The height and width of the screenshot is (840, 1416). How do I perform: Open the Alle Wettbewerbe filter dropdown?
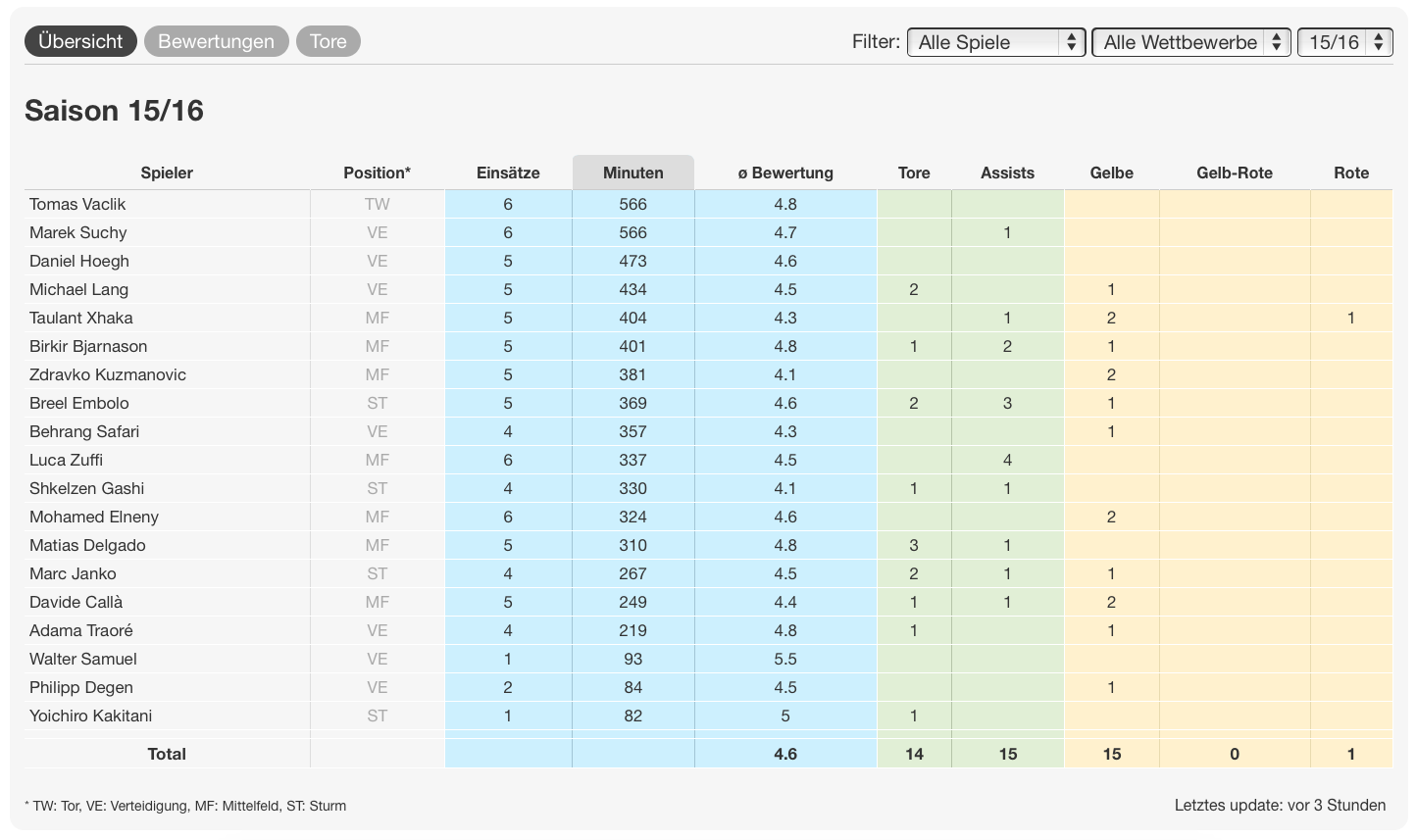(1189, 42)
